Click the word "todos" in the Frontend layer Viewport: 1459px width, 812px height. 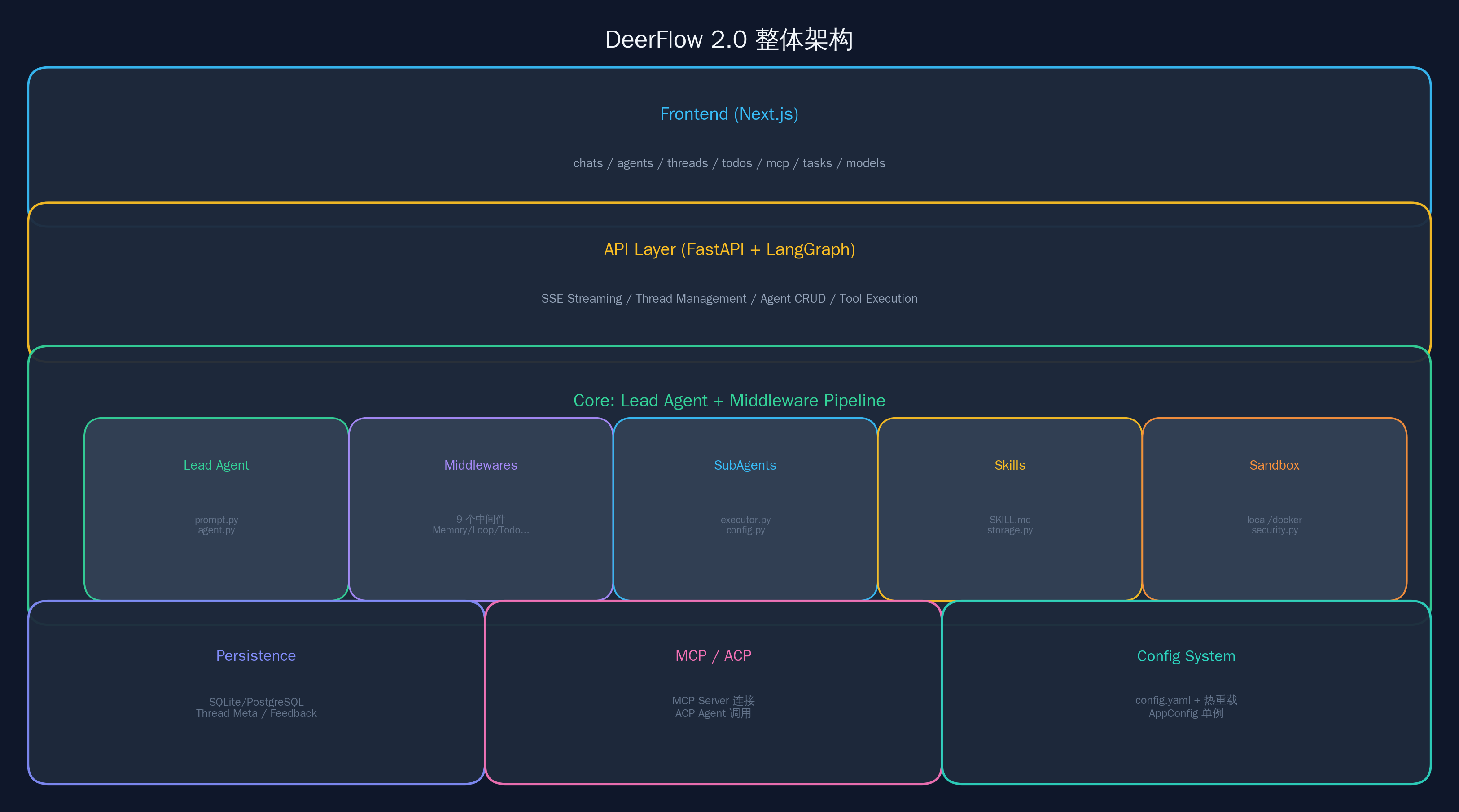pos(737,163)
